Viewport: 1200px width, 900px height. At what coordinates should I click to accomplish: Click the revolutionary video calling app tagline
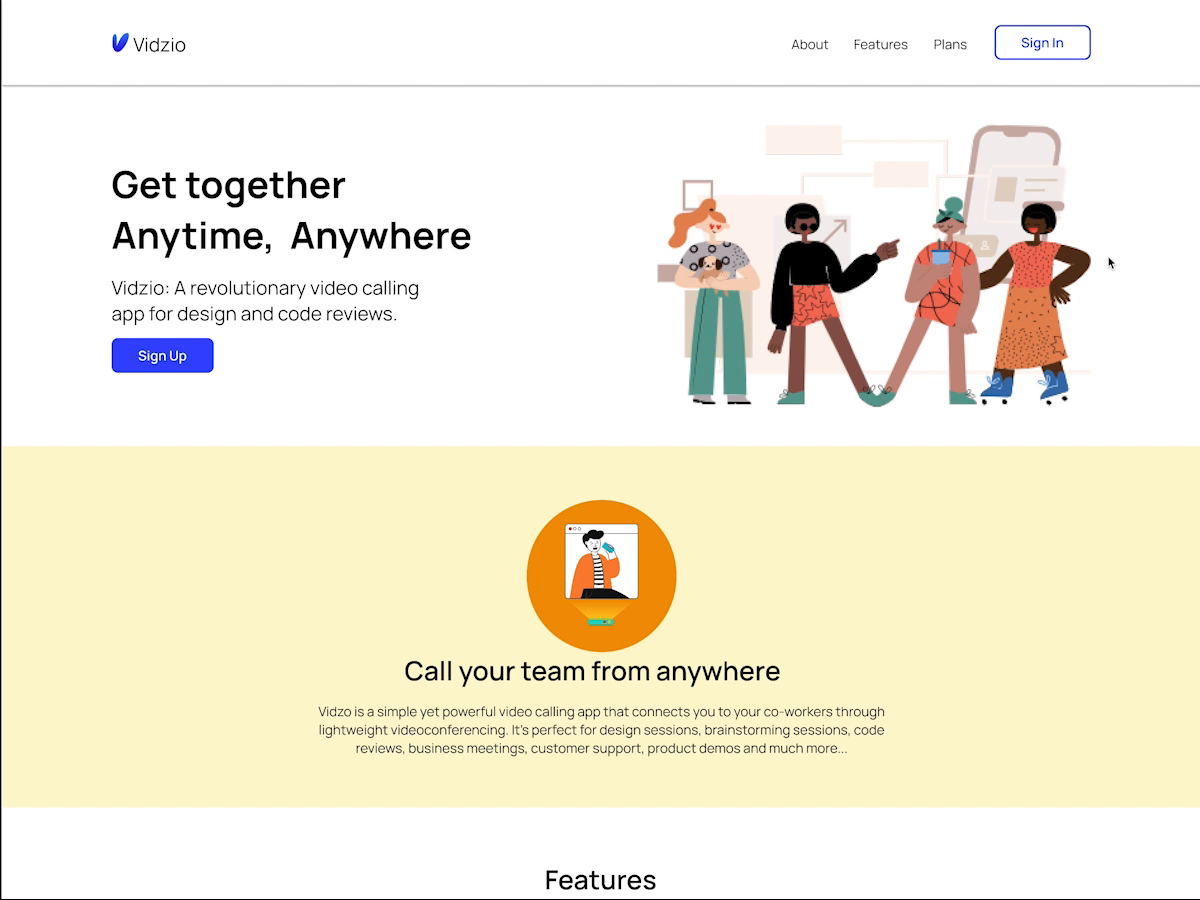(266, 301)
